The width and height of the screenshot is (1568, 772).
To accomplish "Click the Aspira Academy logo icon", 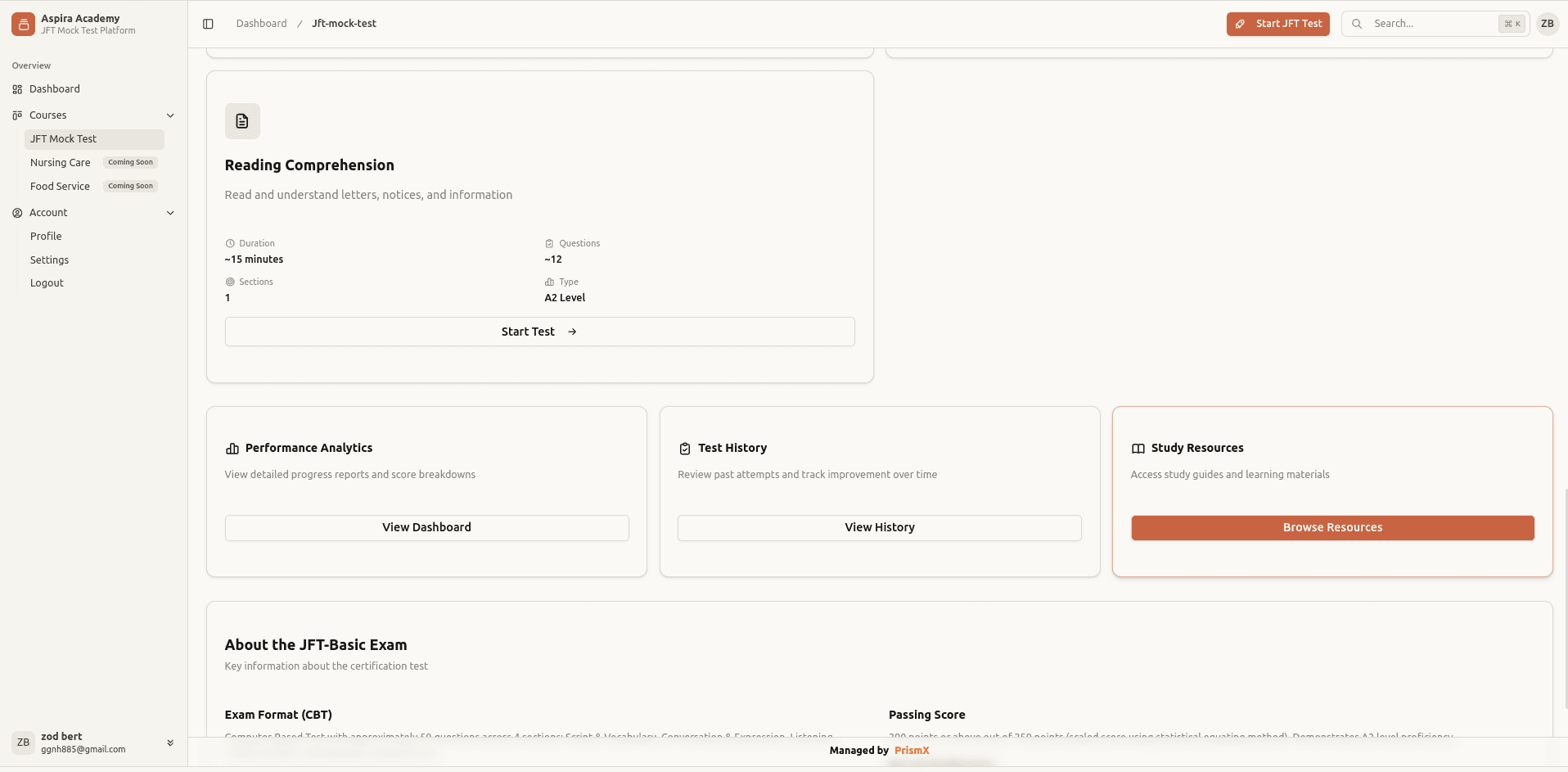I will coord(24,25).
